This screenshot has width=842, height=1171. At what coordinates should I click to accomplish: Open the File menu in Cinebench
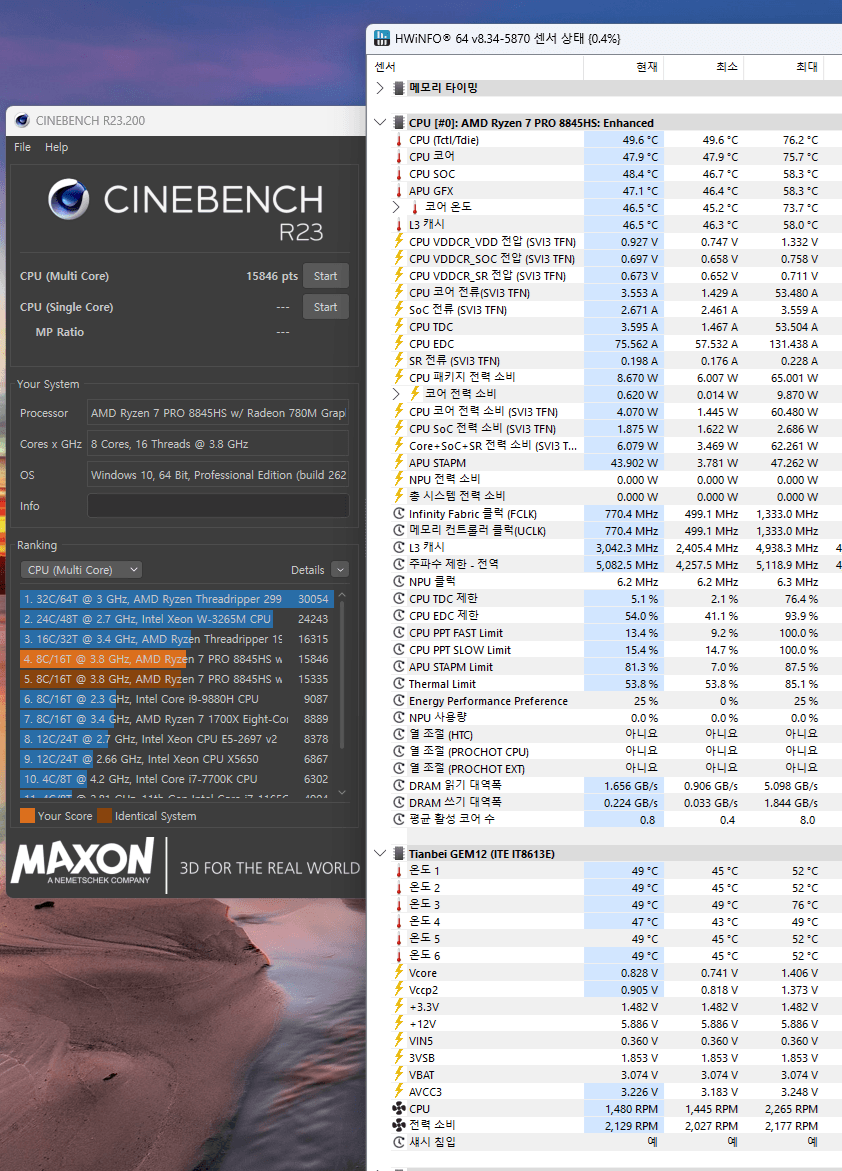(22, 147)
